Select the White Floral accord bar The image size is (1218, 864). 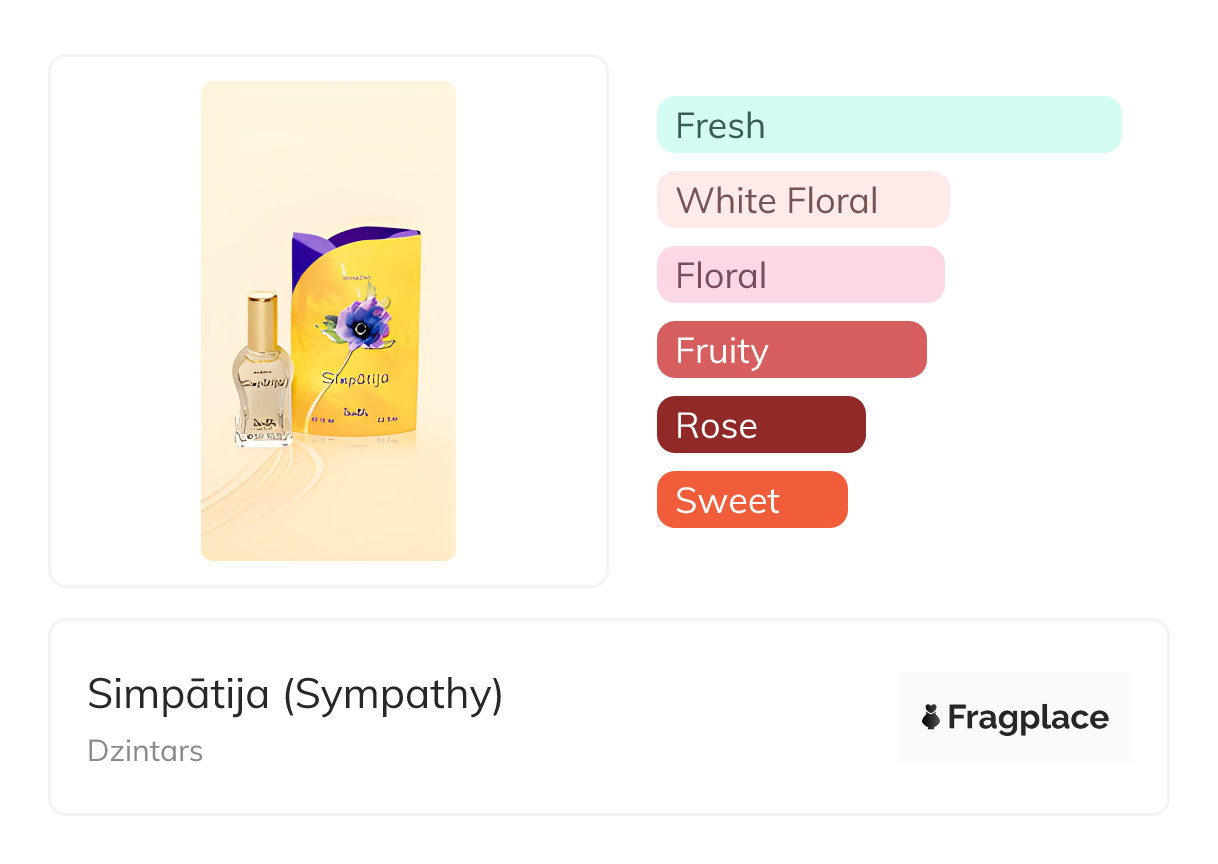pos(802,200)
